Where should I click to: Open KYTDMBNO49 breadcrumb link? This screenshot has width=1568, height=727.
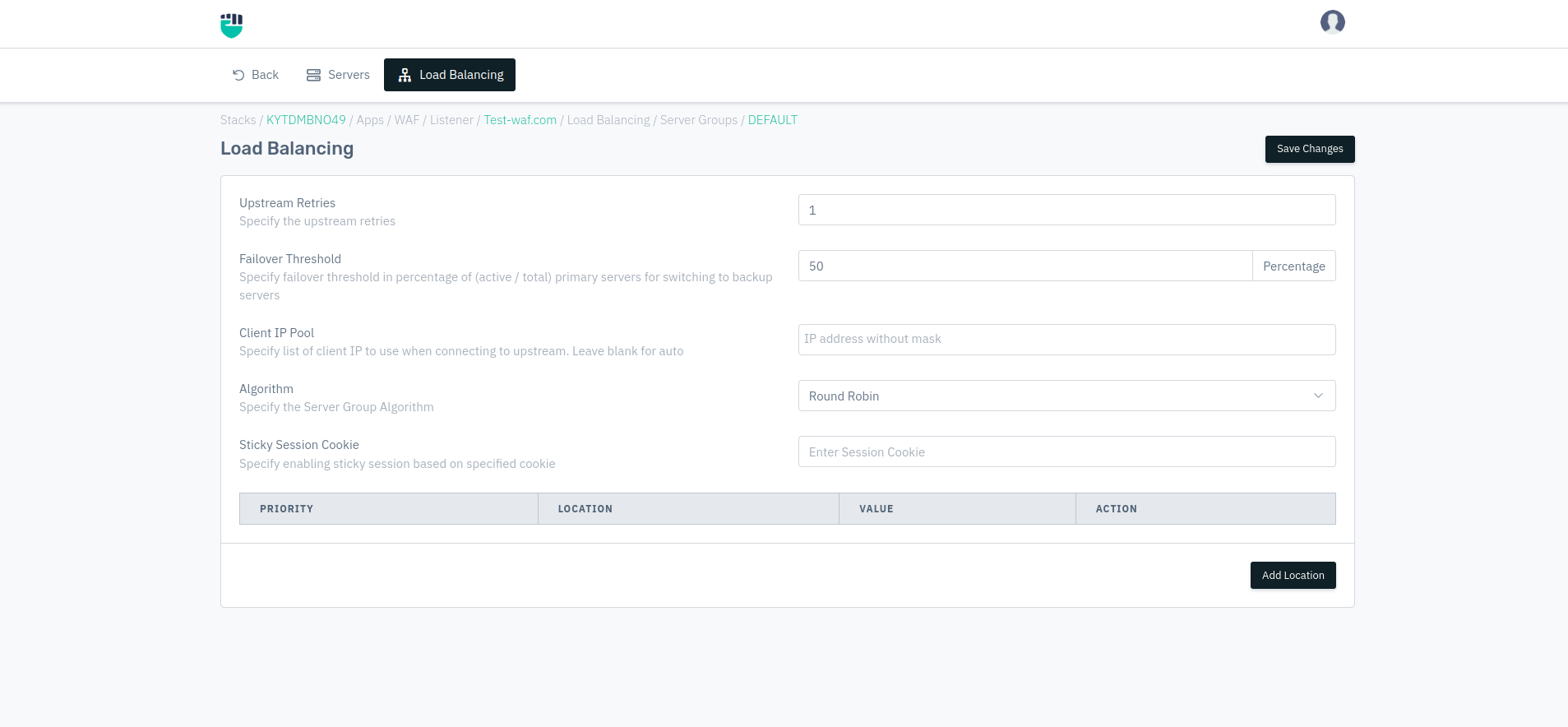click(x=306, y=120)
